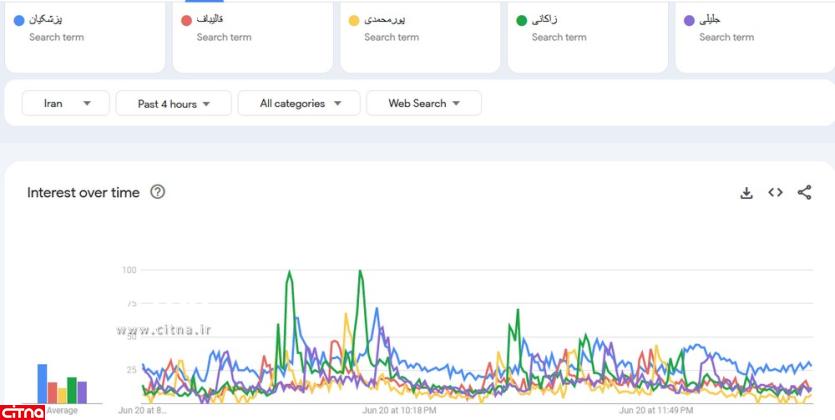This screenshot has height=420, width=835.
Task: Expand the Web Search type dropdown
Action: [x=423, y=104]
